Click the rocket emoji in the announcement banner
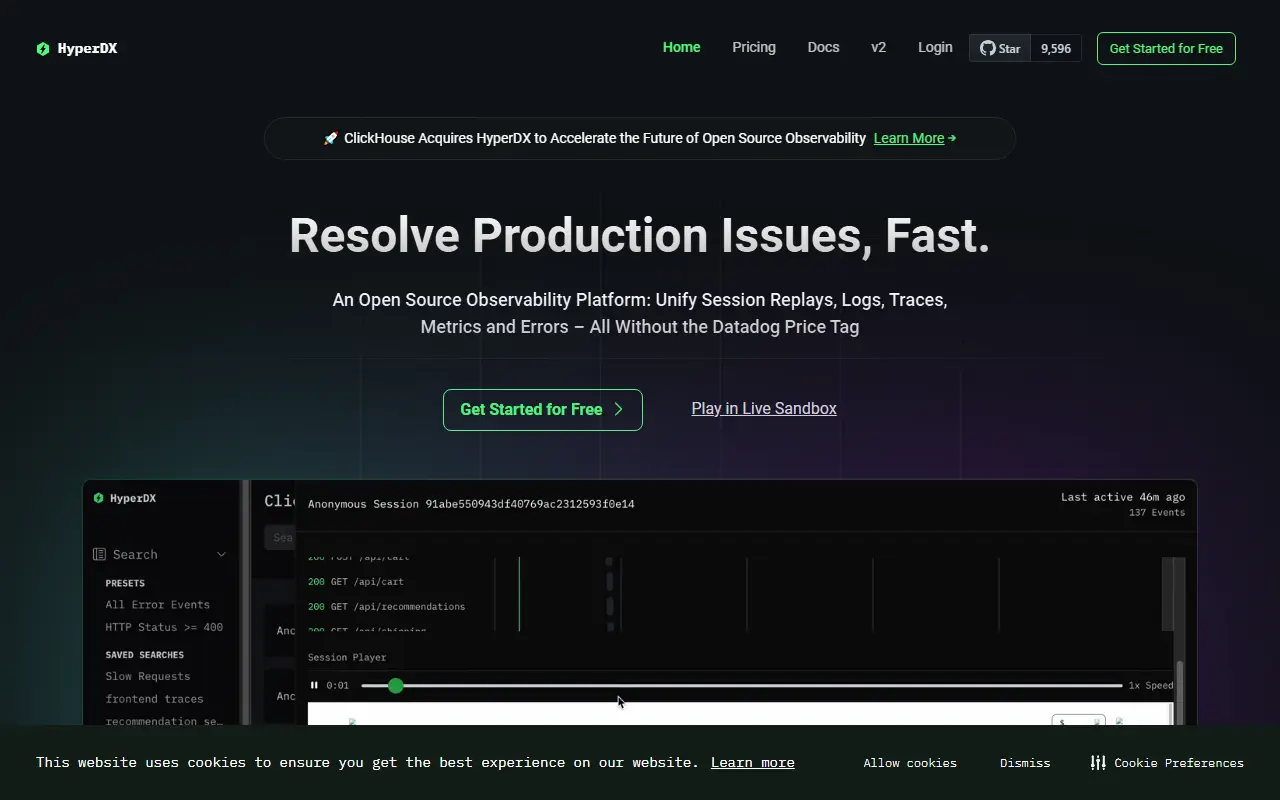This screenshot has width=1280, height=800. click(331, 138)
